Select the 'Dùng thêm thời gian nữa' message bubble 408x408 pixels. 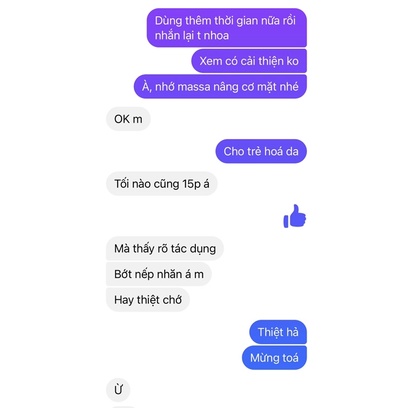(227, 28)
